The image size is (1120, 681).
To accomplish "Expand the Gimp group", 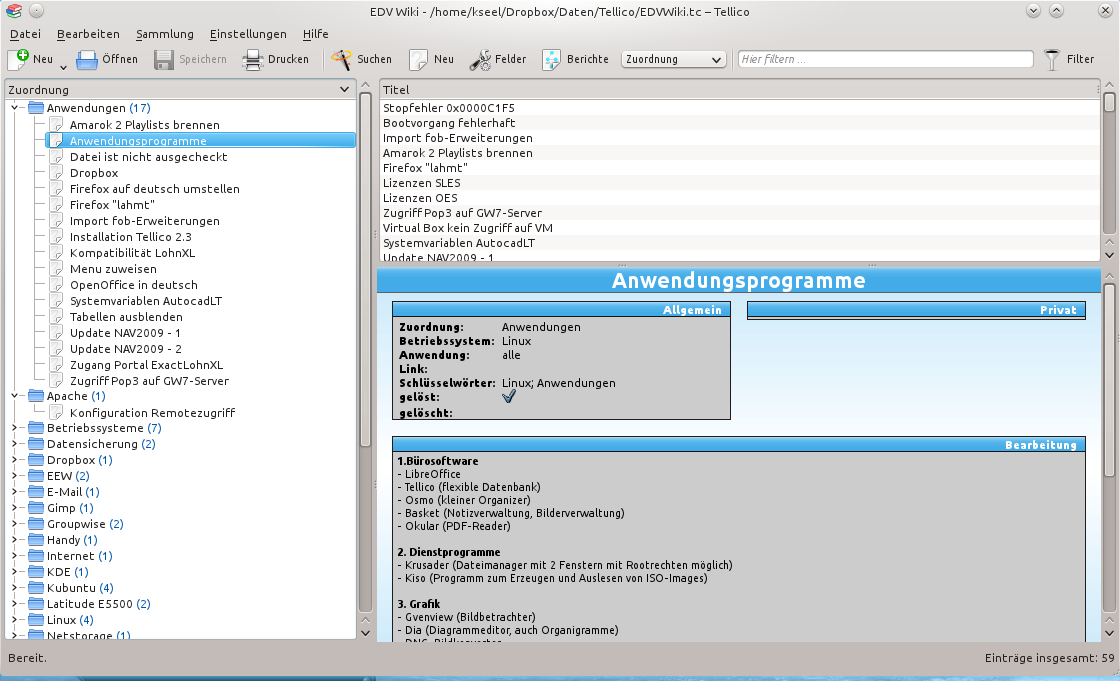I will [14, 508].
